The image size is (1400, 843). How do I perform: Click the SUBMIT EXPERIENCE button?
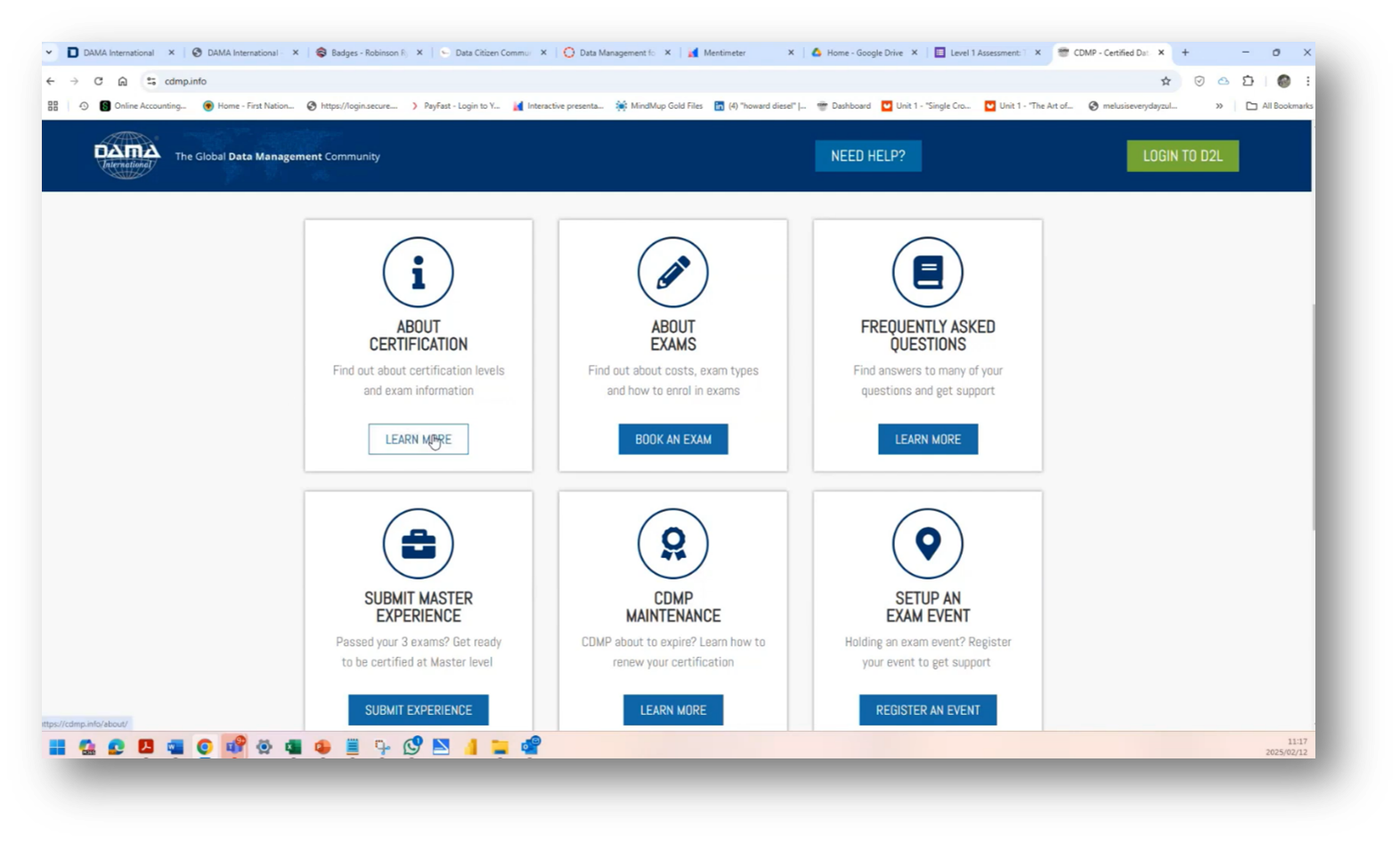click(419, 709)
